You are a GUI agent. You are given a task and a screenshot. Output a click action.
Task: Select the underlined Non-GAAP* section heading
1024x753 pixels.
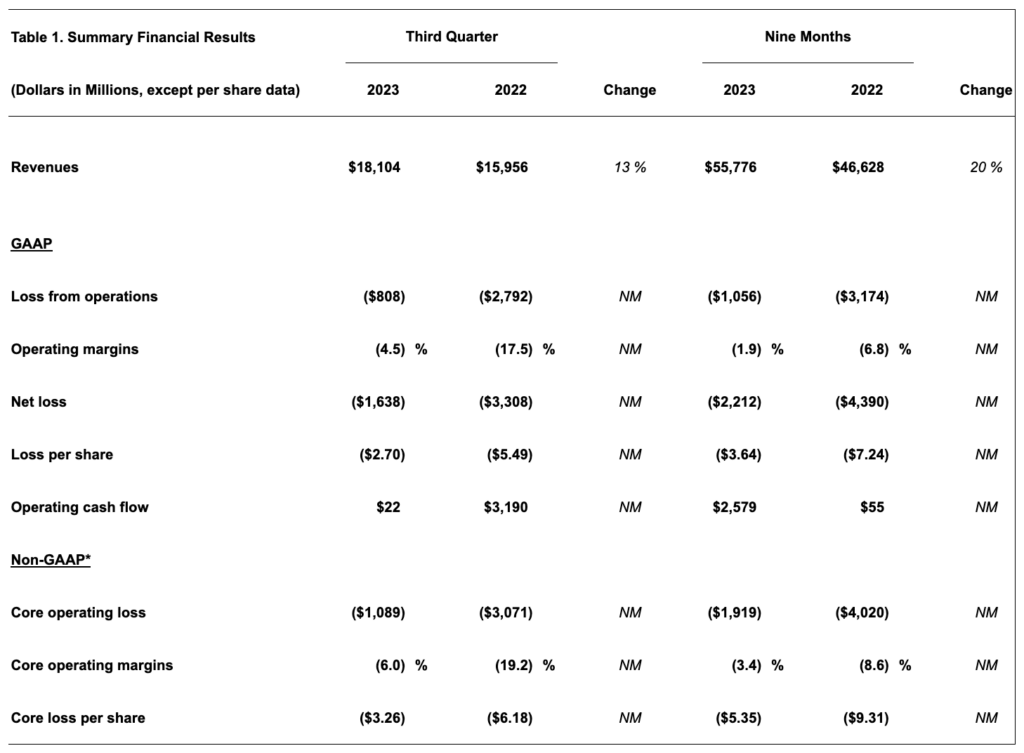(50, 560)
